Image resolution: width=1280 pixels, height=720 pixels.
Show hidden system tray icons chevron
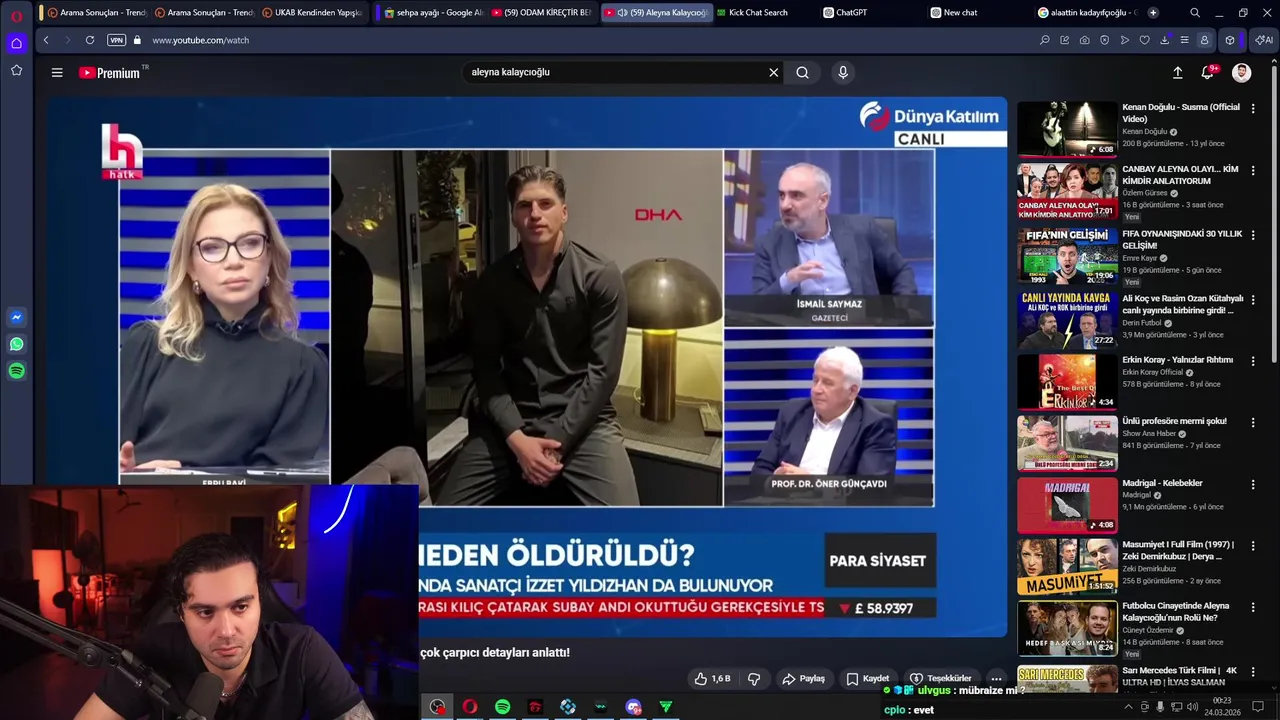click(x=1129, y=707)
